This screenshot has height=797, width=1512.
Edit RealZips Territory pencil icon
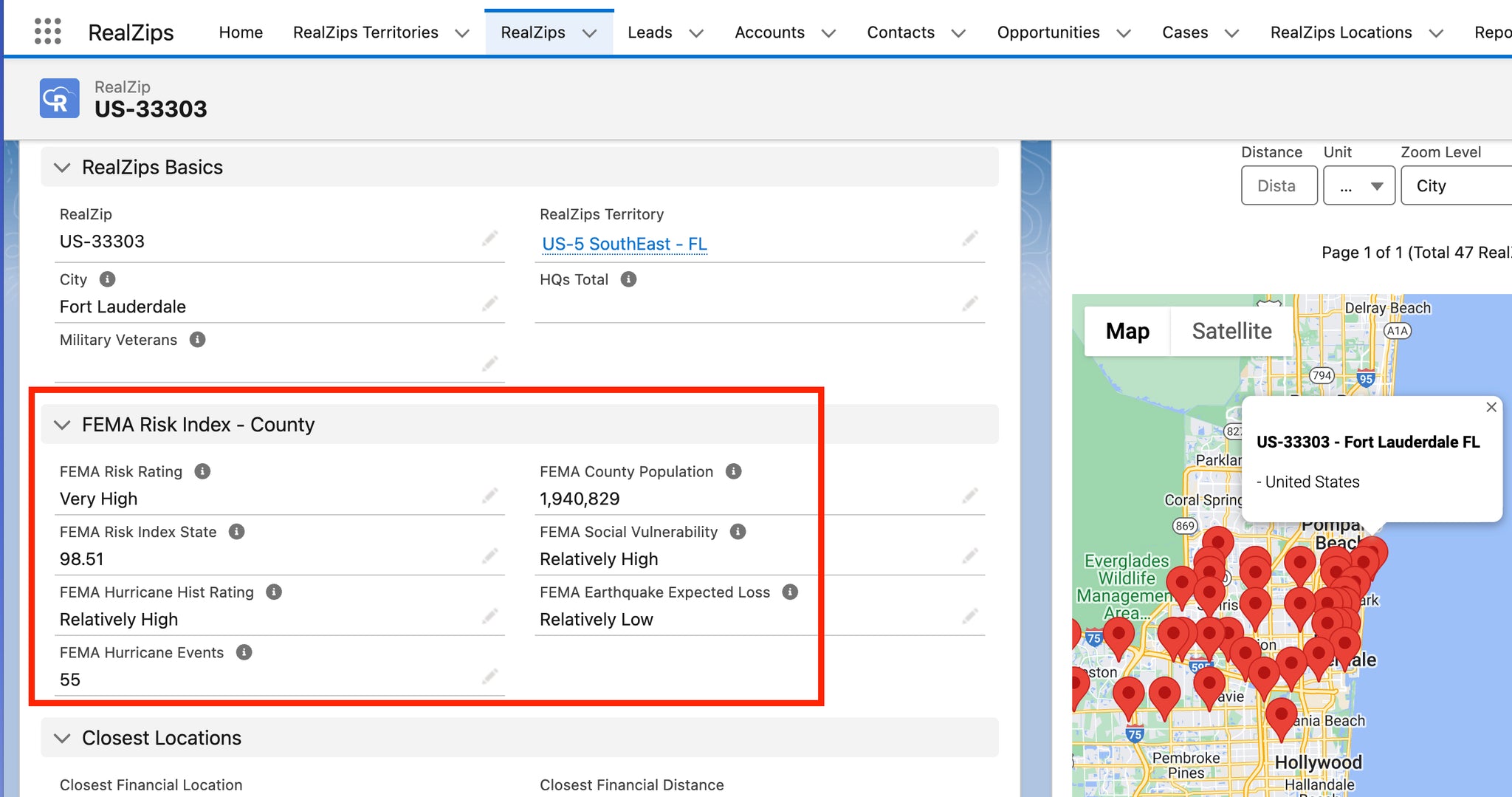tap(970, 239)
